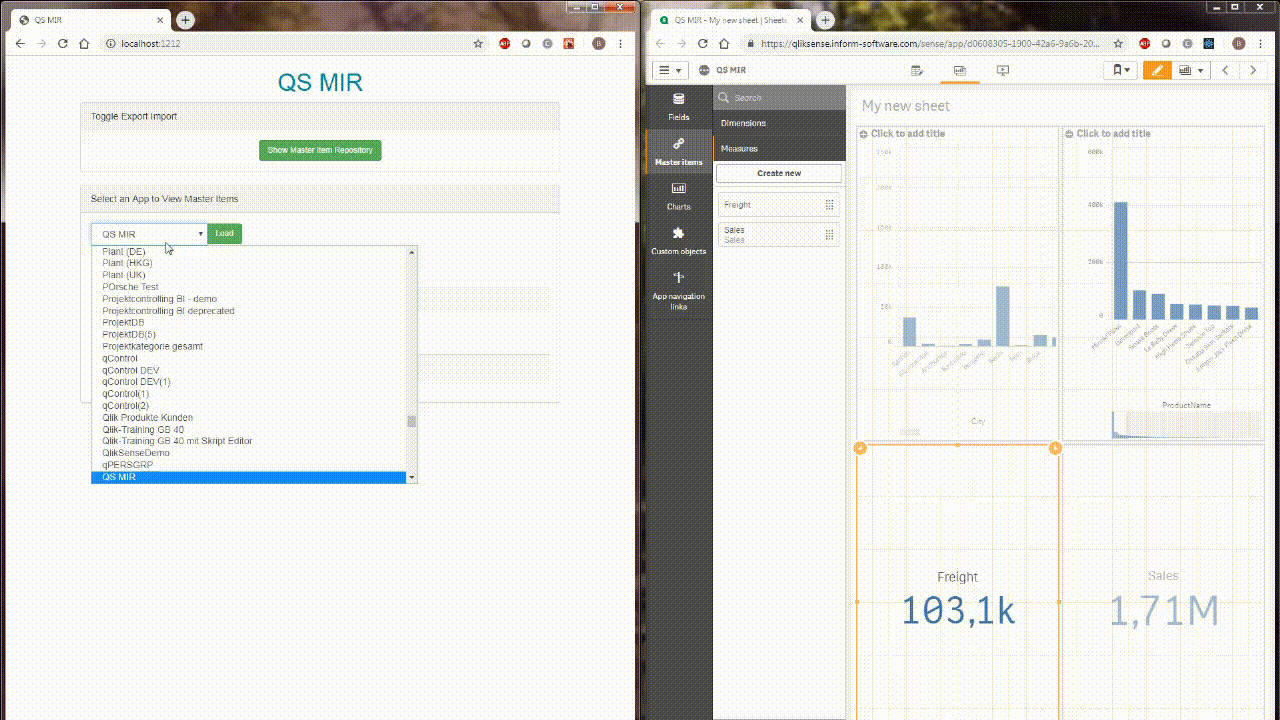Select the Freight master measure
The height and width of the screenshot is (720, 1280).
click(x=778, y=205)
